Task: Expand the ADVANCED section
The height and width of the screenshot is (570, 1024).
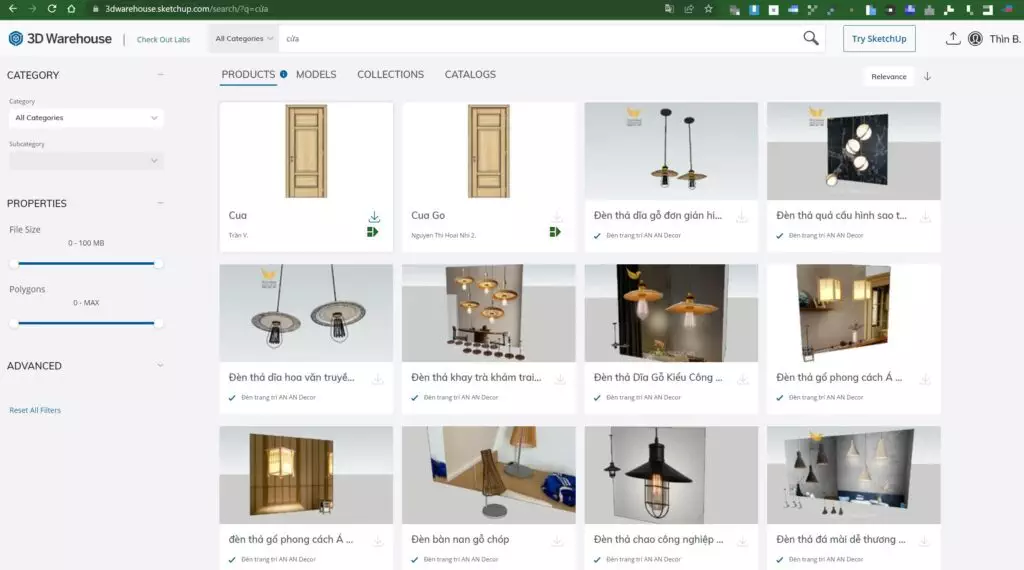Action: (x=160, y=366)
